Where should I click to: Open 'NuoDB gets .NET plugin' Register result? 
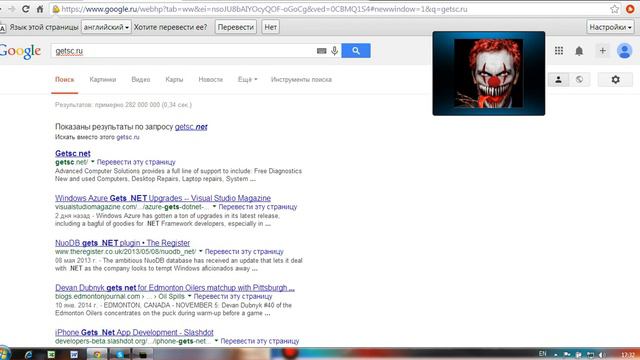tap(122, 243)
